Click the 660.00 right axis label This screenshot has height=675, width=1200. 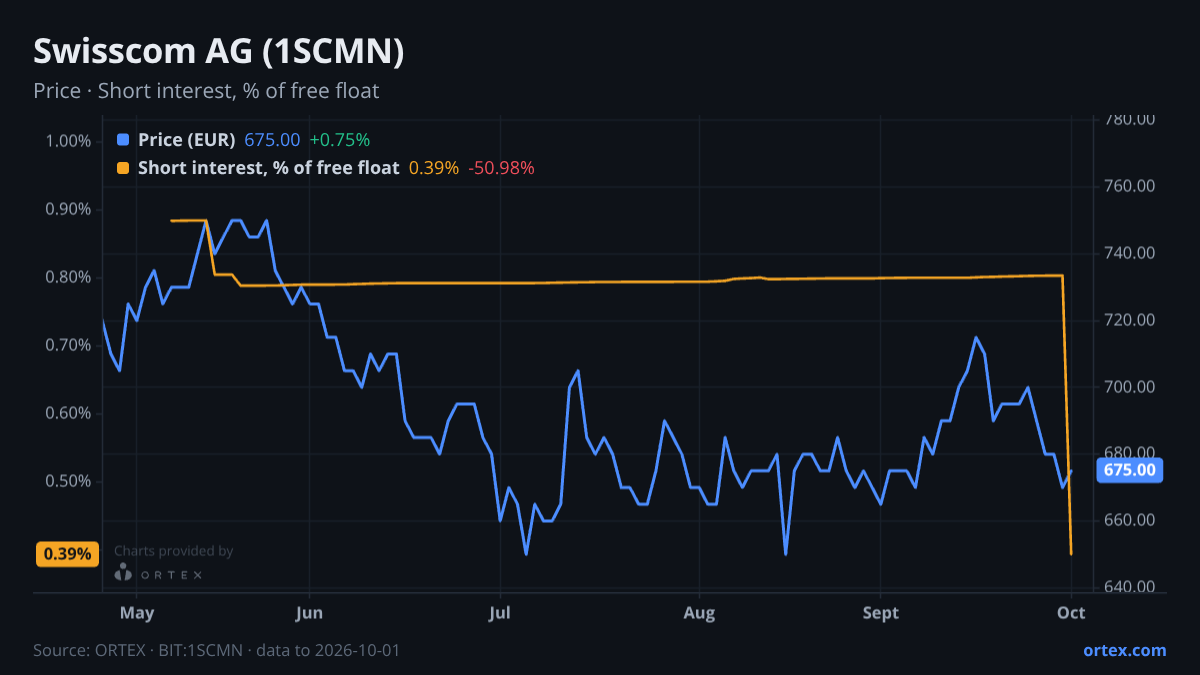1130,520
